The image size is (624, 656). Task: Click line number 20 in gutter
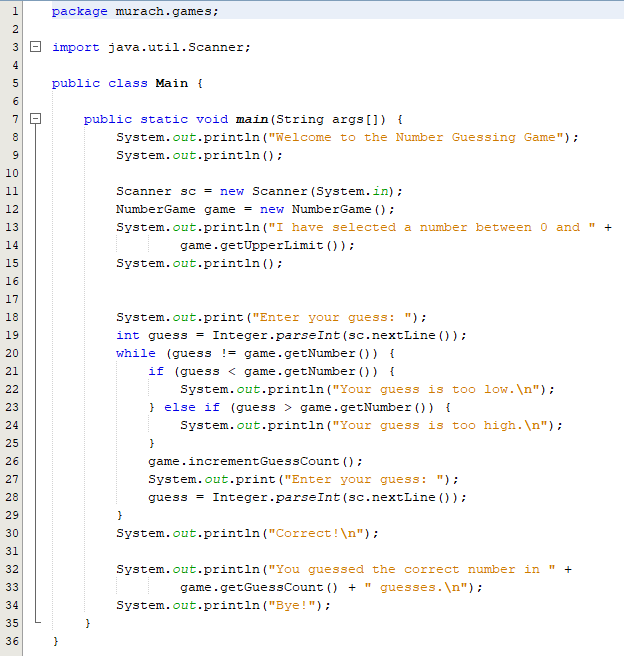click(12, 353)
